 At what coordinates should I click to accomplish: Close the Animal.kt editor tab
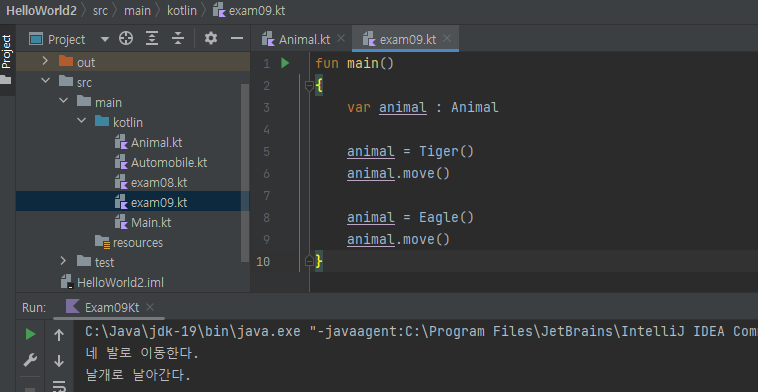click(x=341, y=38)
